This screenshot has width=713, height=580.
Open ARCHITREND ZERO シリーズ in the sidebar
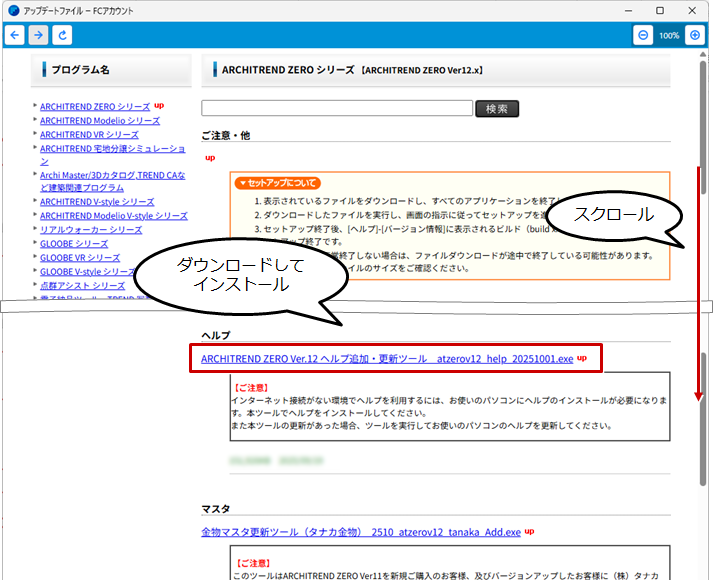point(94,106)
